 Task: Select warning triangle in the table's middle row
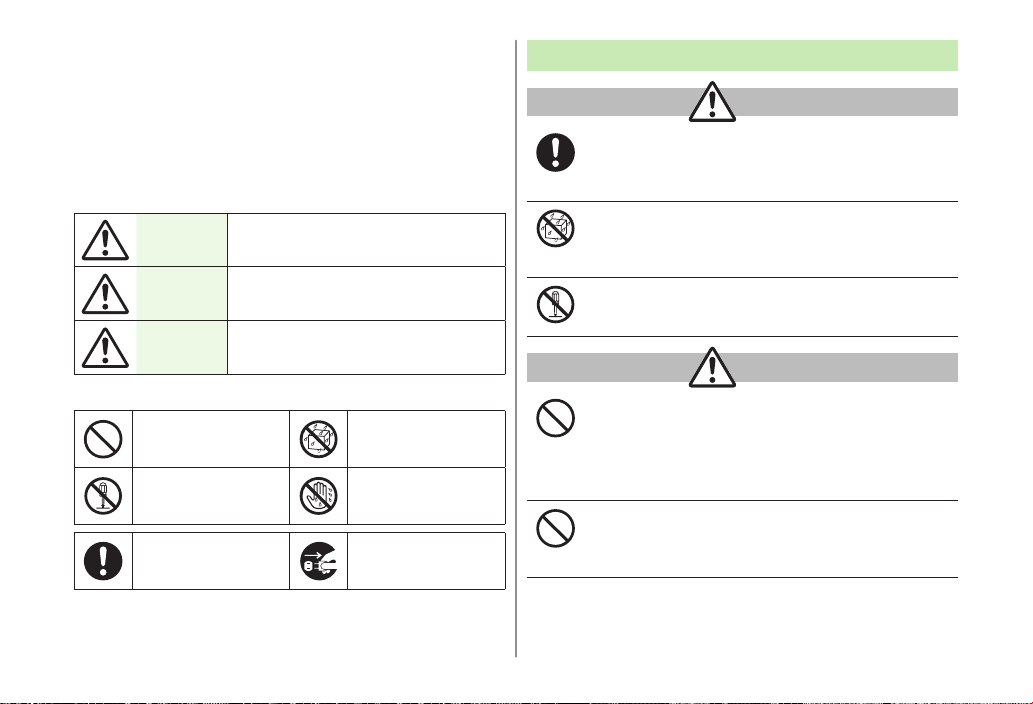coord(105,294)
